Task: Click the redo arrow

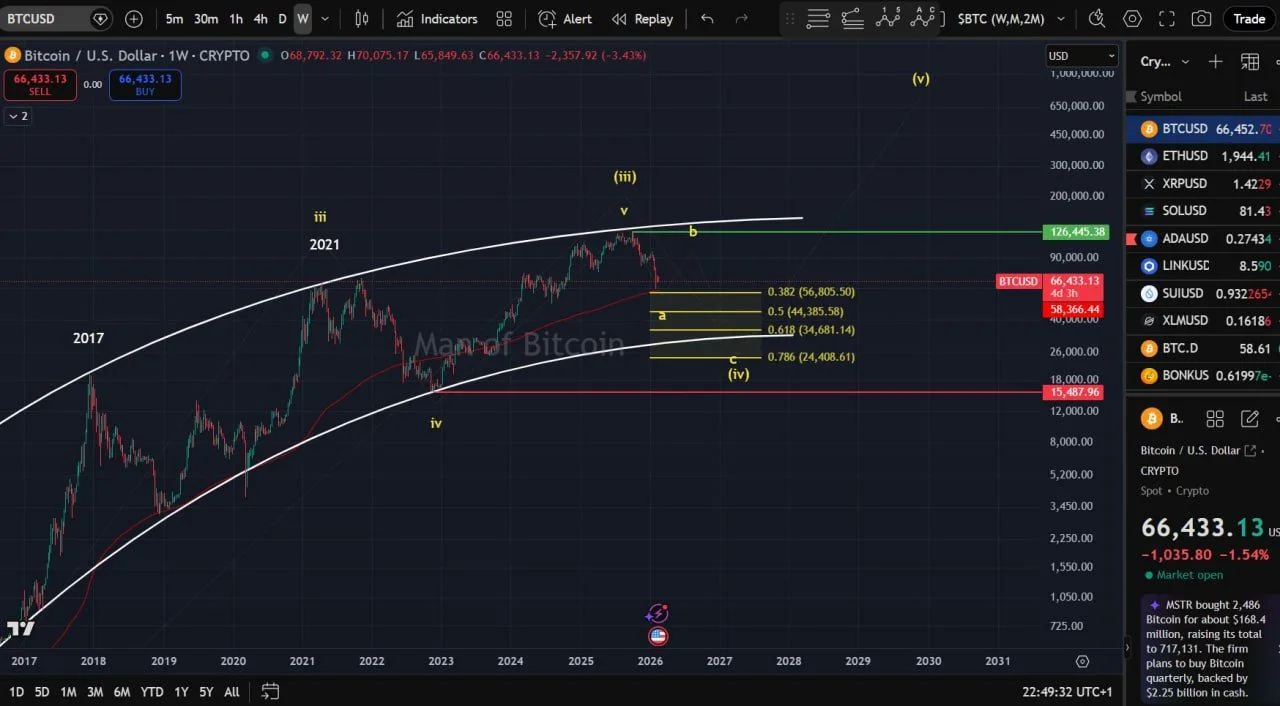Action: tap(741, 19)
